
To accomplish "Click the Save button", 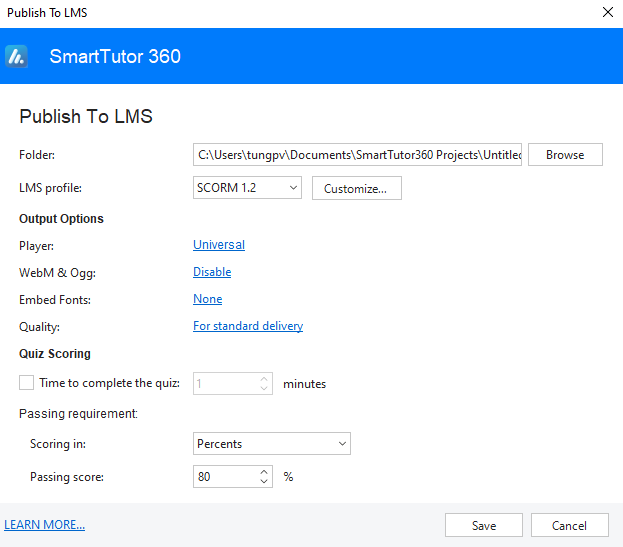I will (x=484, y=525).
